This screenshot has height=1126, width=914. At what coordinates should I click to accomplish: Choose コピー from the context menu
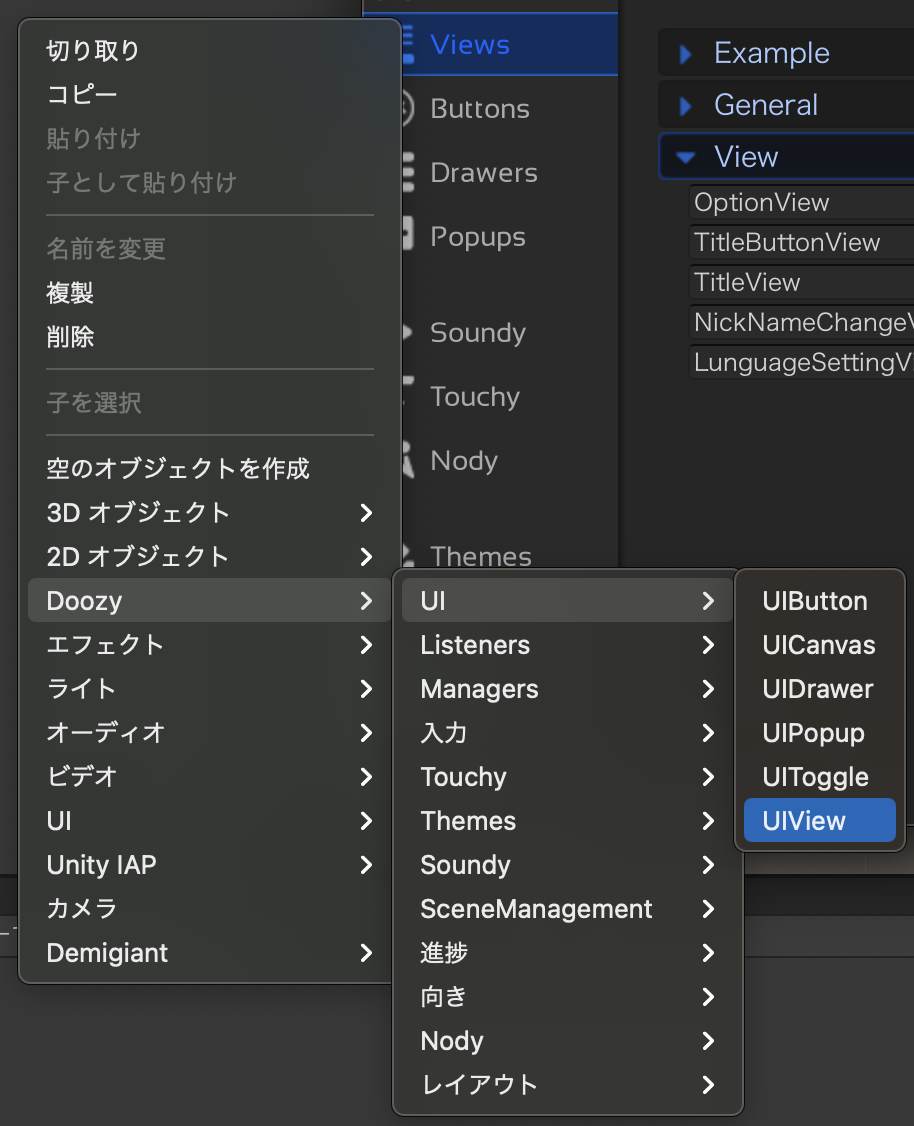pyautogui.click(x=209, y=94)
